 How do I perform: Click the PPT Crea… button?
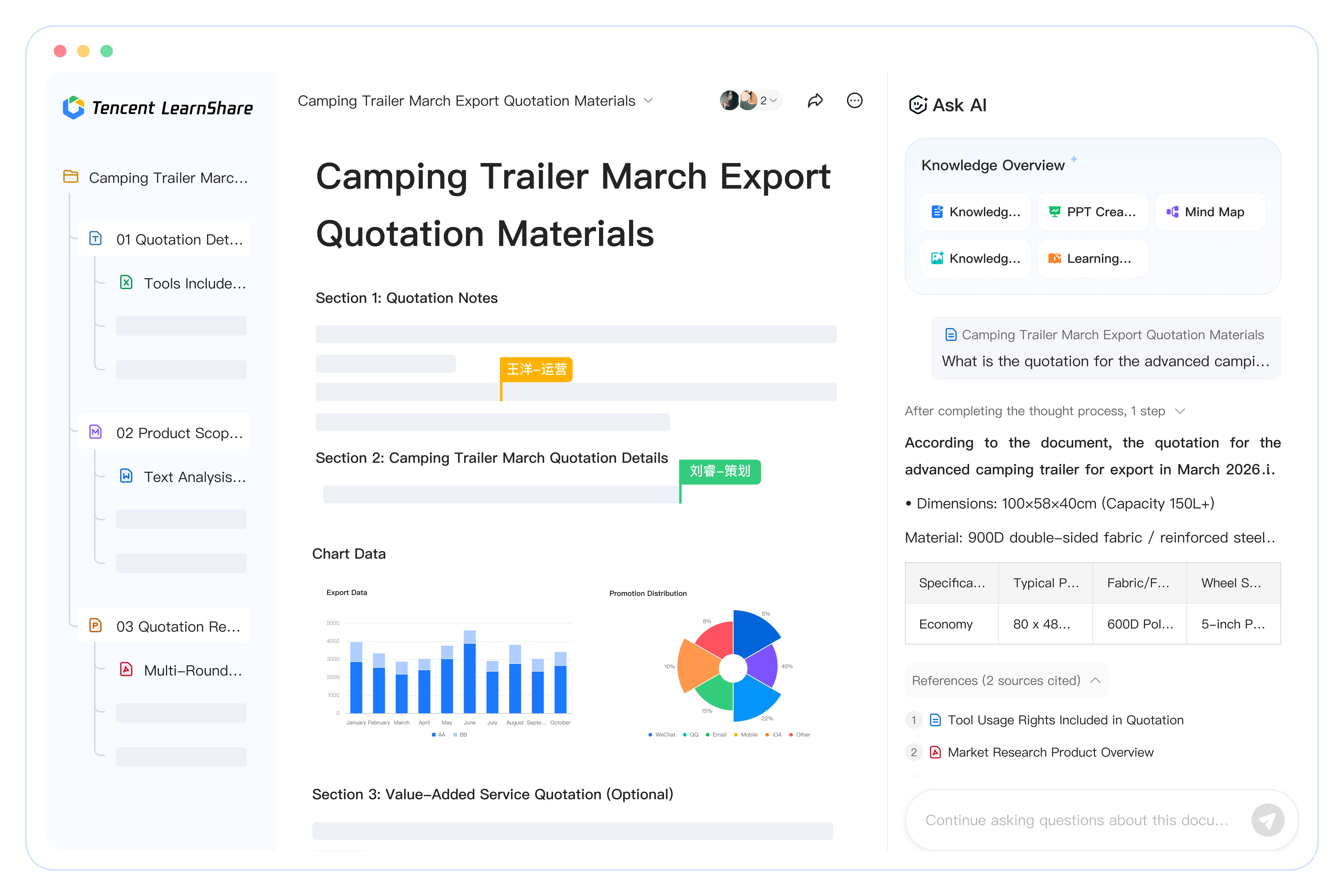pyautogui.click(x=1093, y=212)
